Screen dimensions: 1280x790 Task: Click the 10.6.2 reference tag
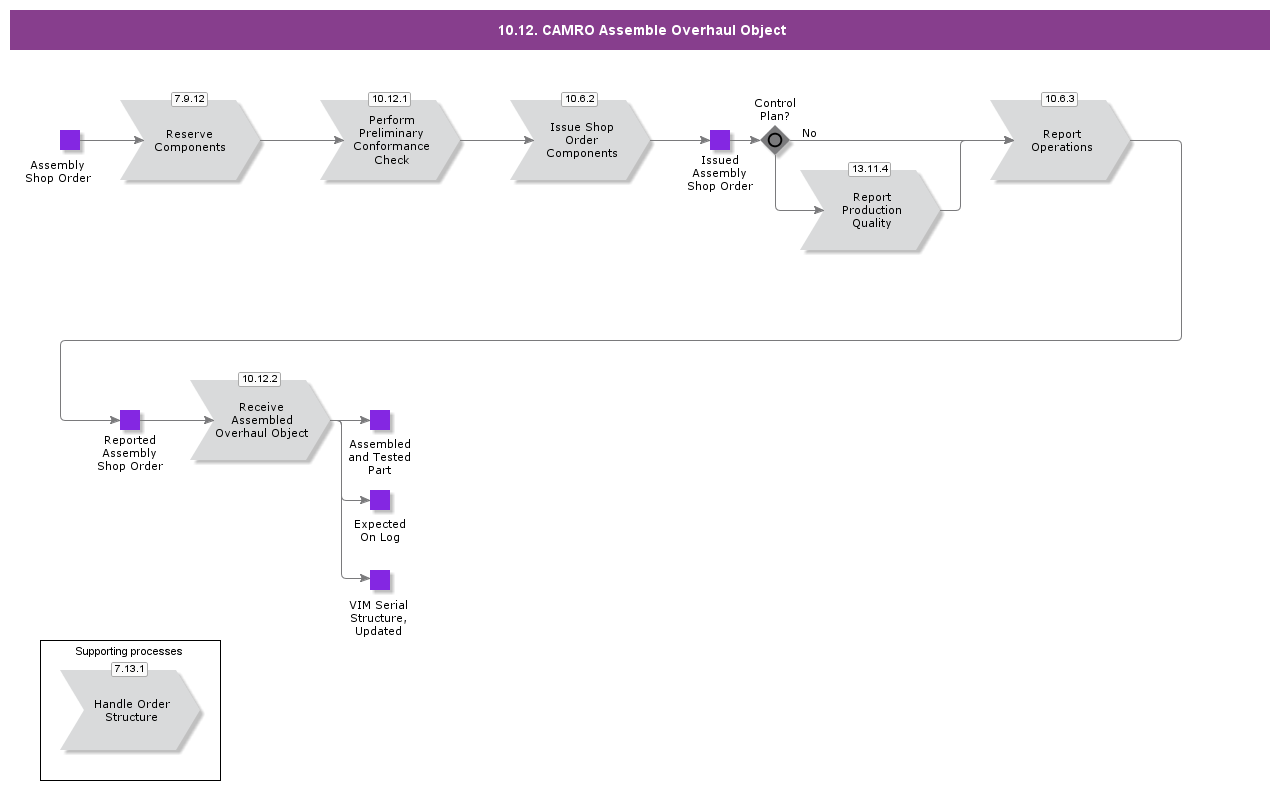(x=580, y=99)
